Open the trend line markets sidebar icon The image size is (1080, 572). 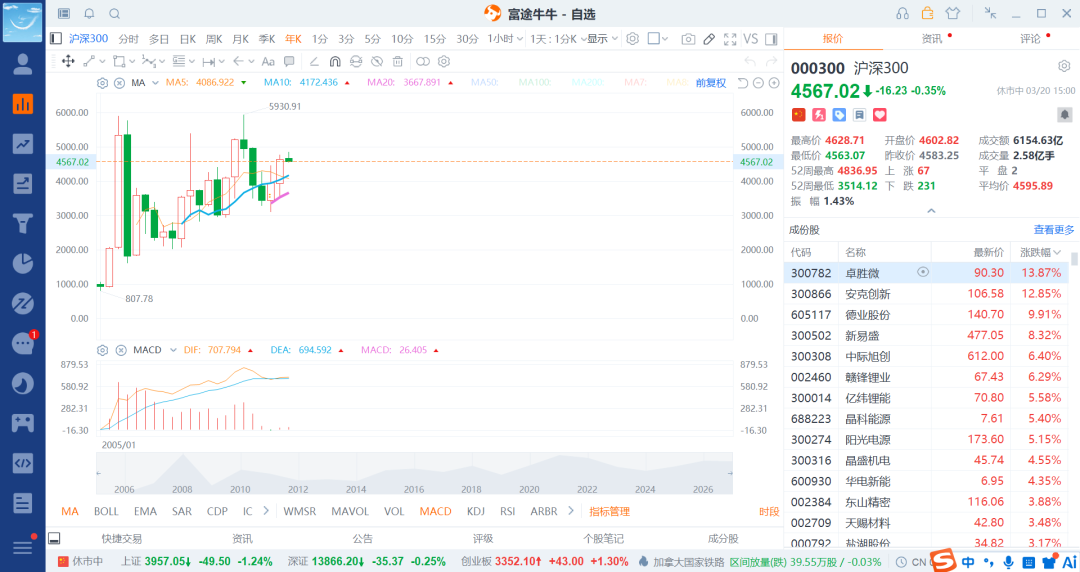point(23,143)
